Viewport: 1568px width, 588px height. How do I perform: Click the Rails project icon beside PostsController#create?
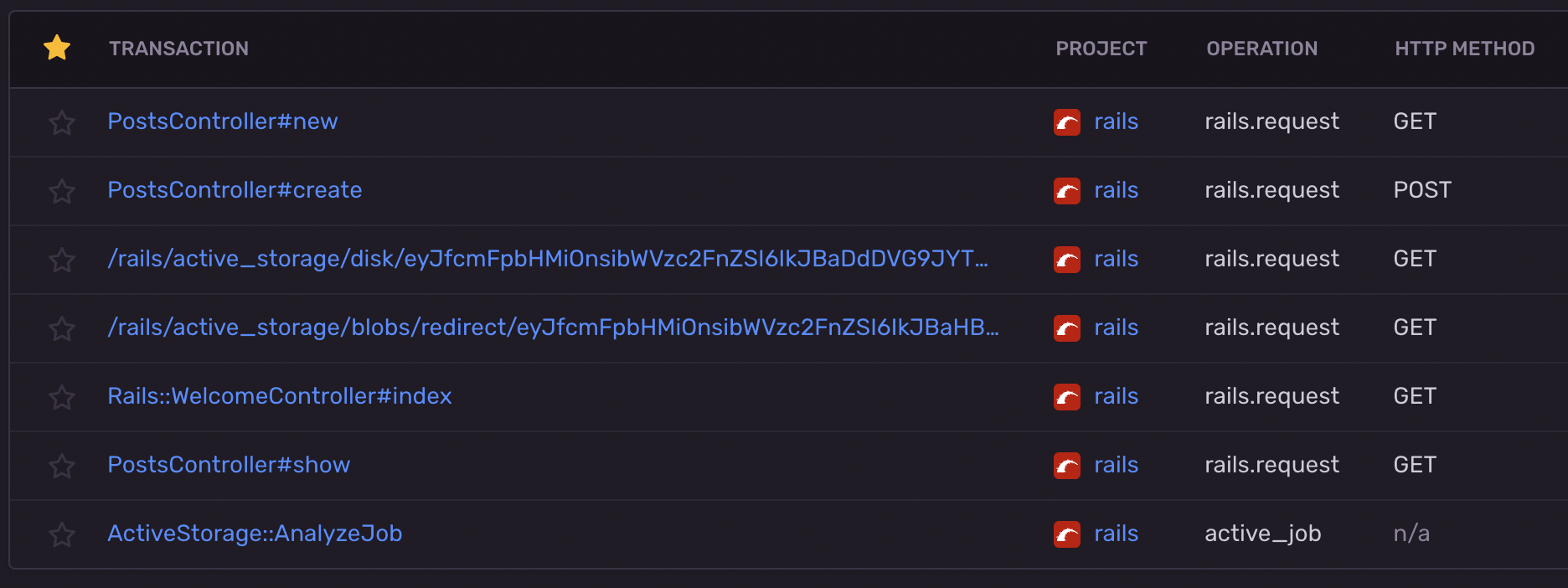click(x=1066, y=191)
